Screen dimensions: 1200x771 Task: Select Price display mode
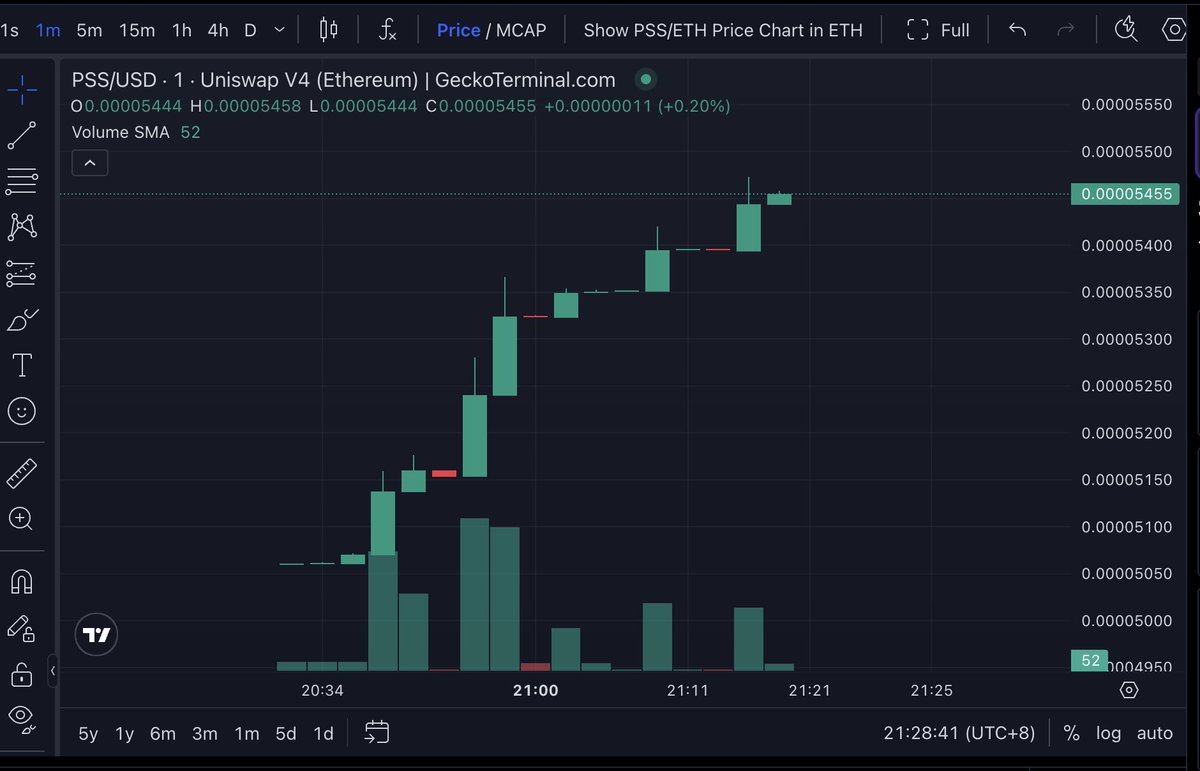tap(459, 30)
